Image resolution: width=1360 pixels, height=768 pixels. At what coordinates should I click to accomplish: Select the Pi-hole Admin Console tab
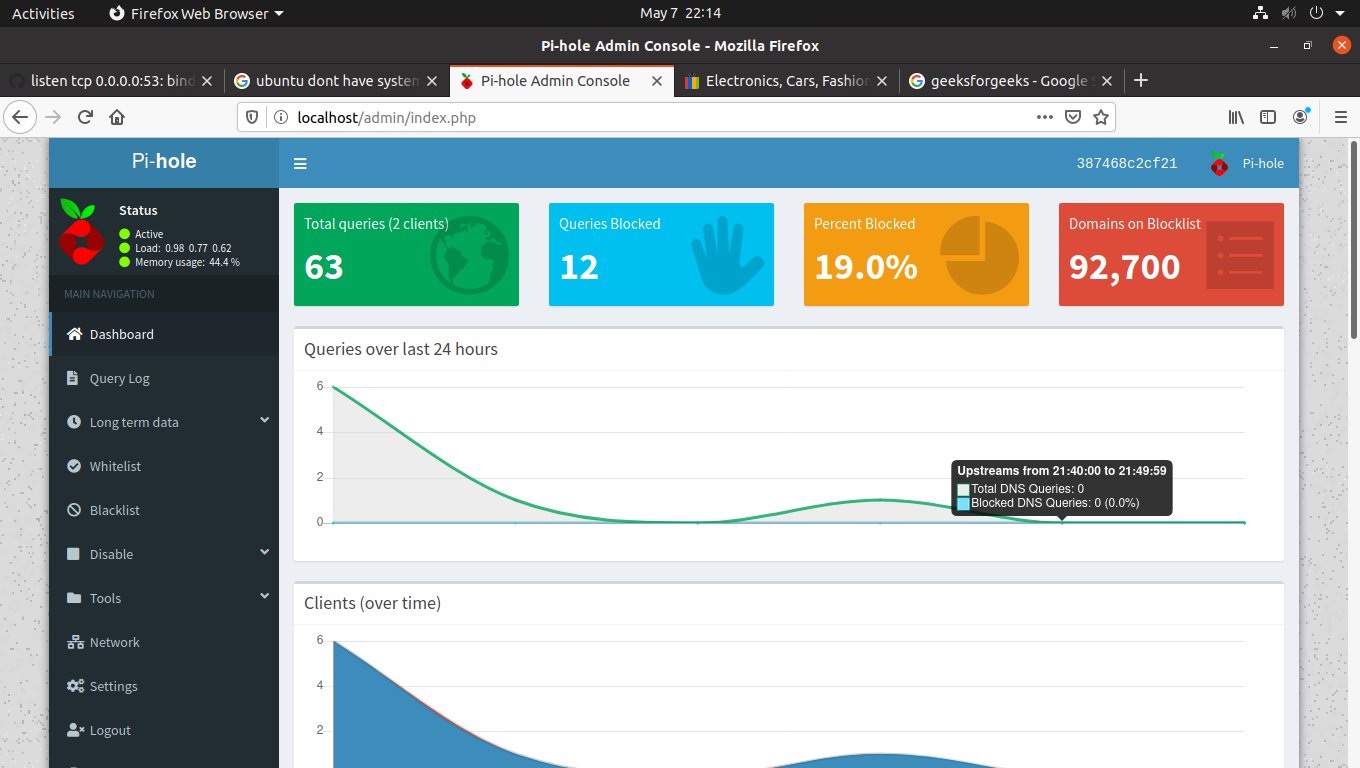tap(562, 81)
